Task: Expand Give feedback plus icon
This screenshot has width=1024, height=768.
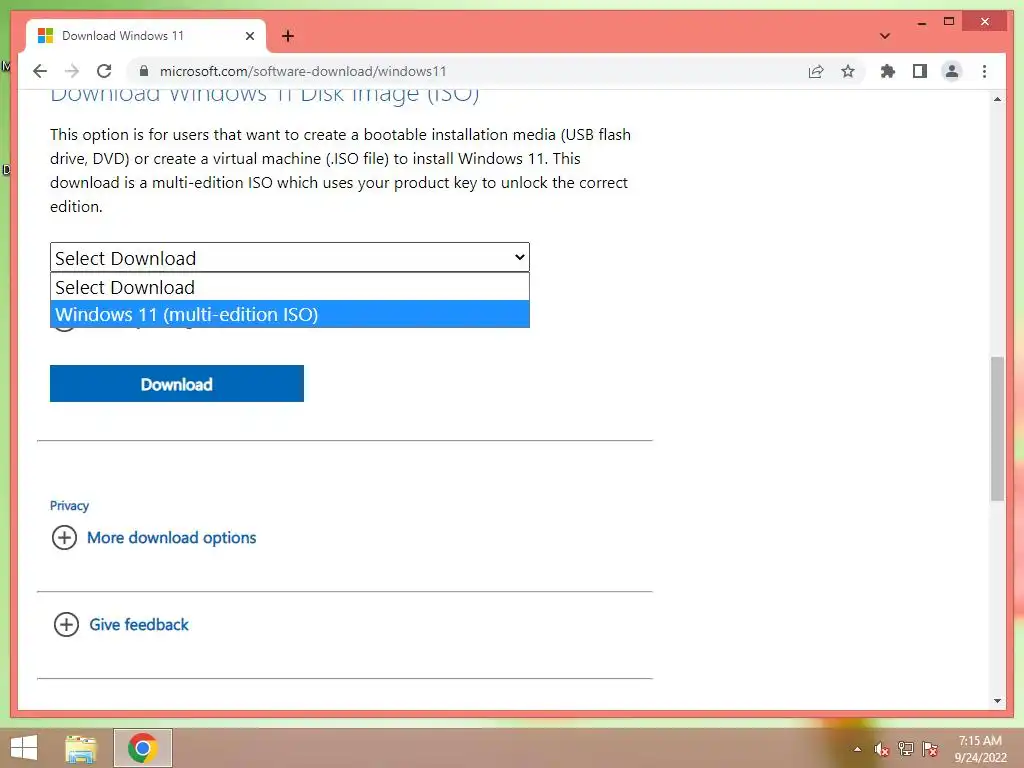Action: [66, 624]
